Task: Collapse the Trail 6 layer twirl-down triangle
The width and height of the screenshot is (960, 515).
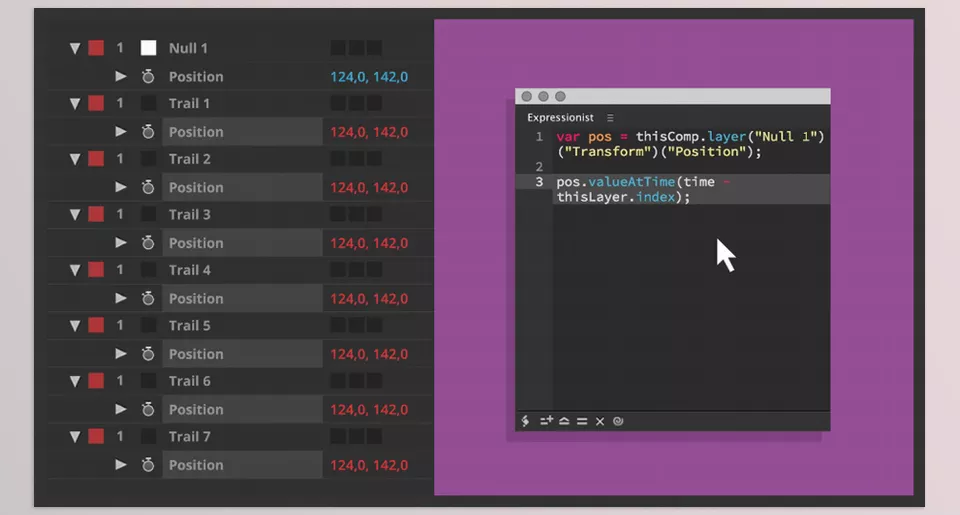Action: point(75,382)
